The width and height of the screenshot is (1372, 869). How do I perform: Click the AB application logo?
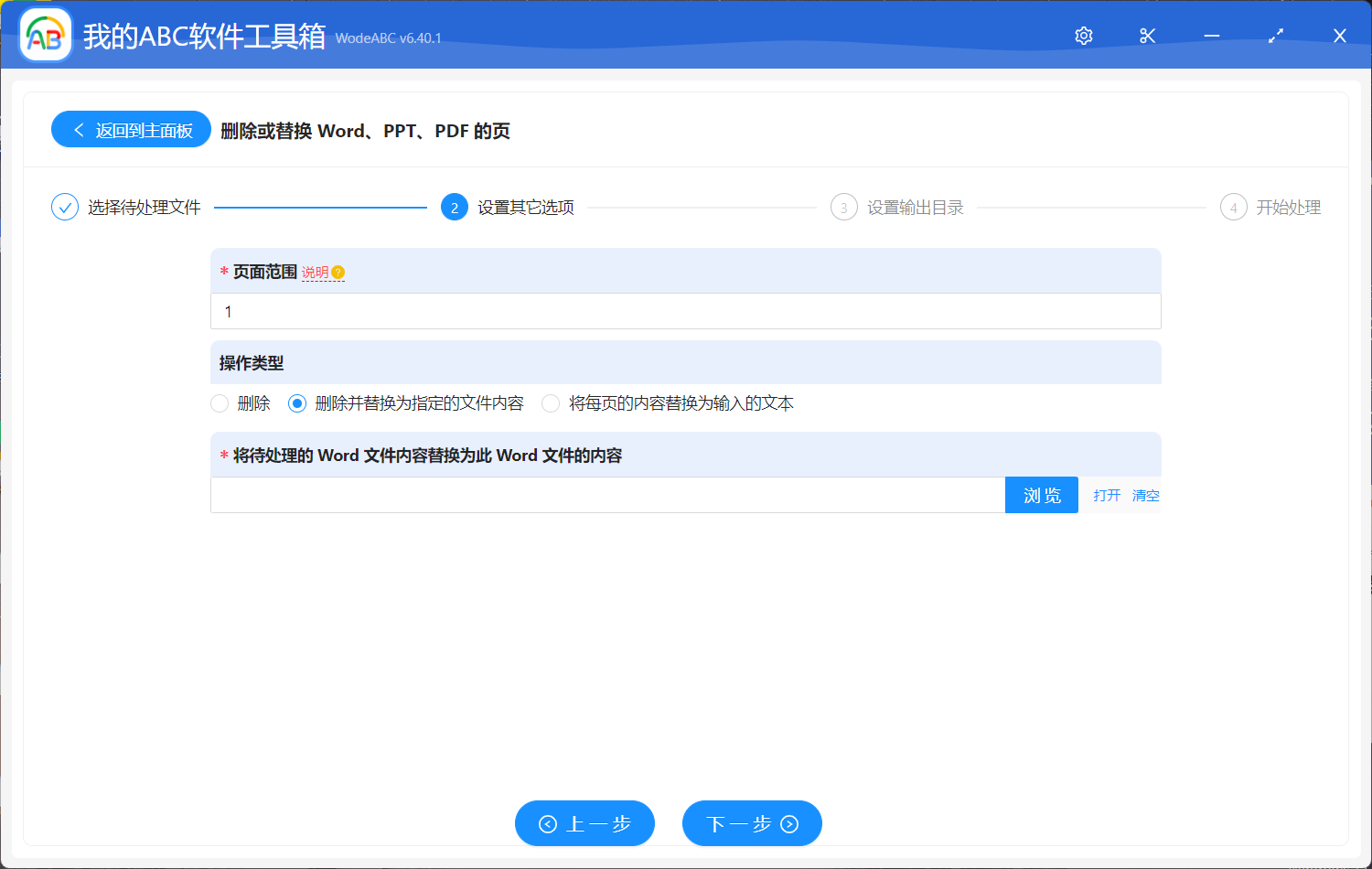click(x=45, y=36)
